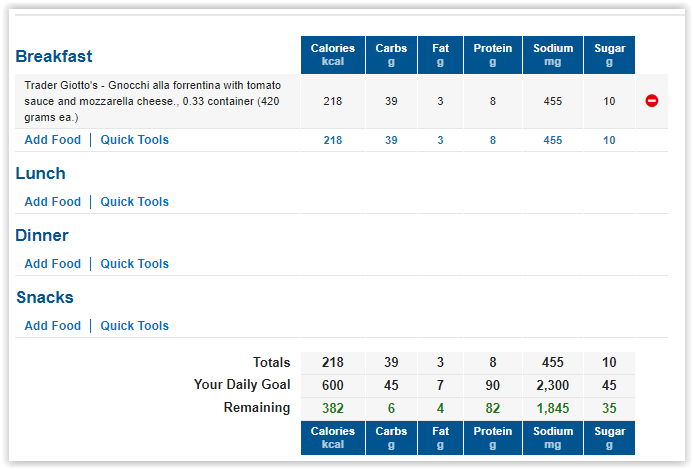This screenshot has width=693, height=469.
Task: Open Quick Tools for Dinner
Action: coord(134,263)
